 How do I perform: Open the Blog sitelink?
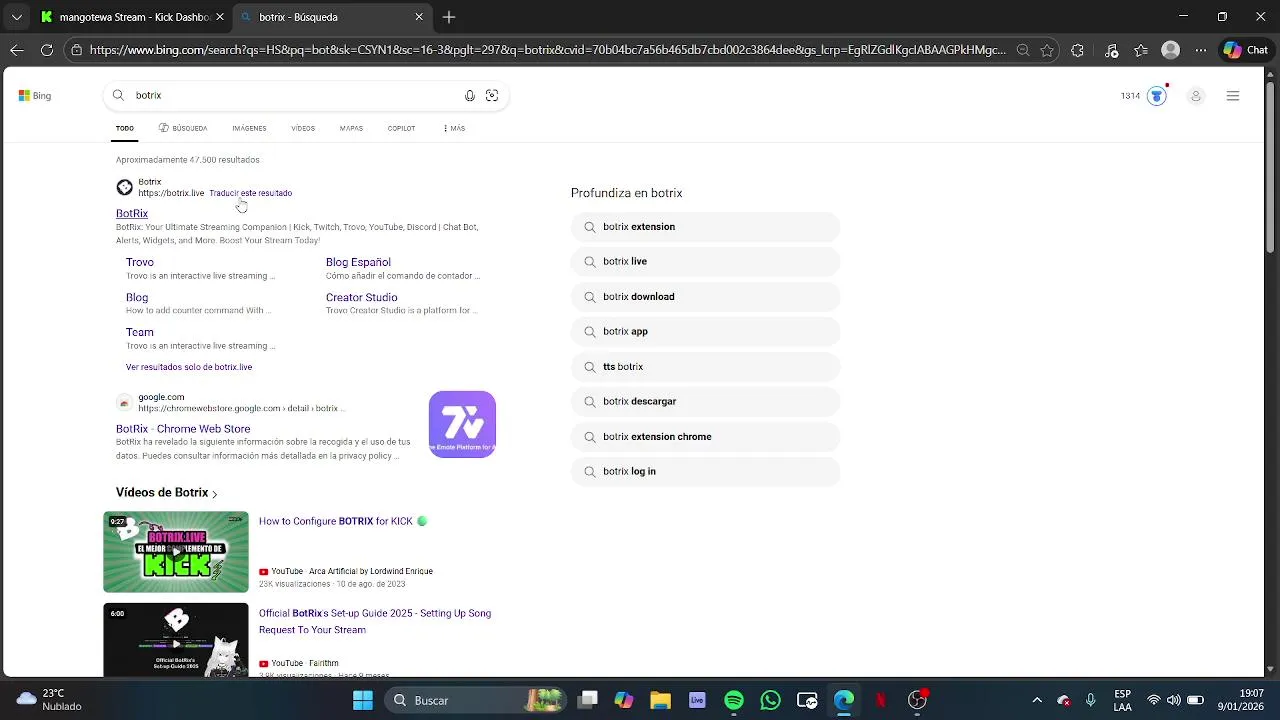point(137,297)
